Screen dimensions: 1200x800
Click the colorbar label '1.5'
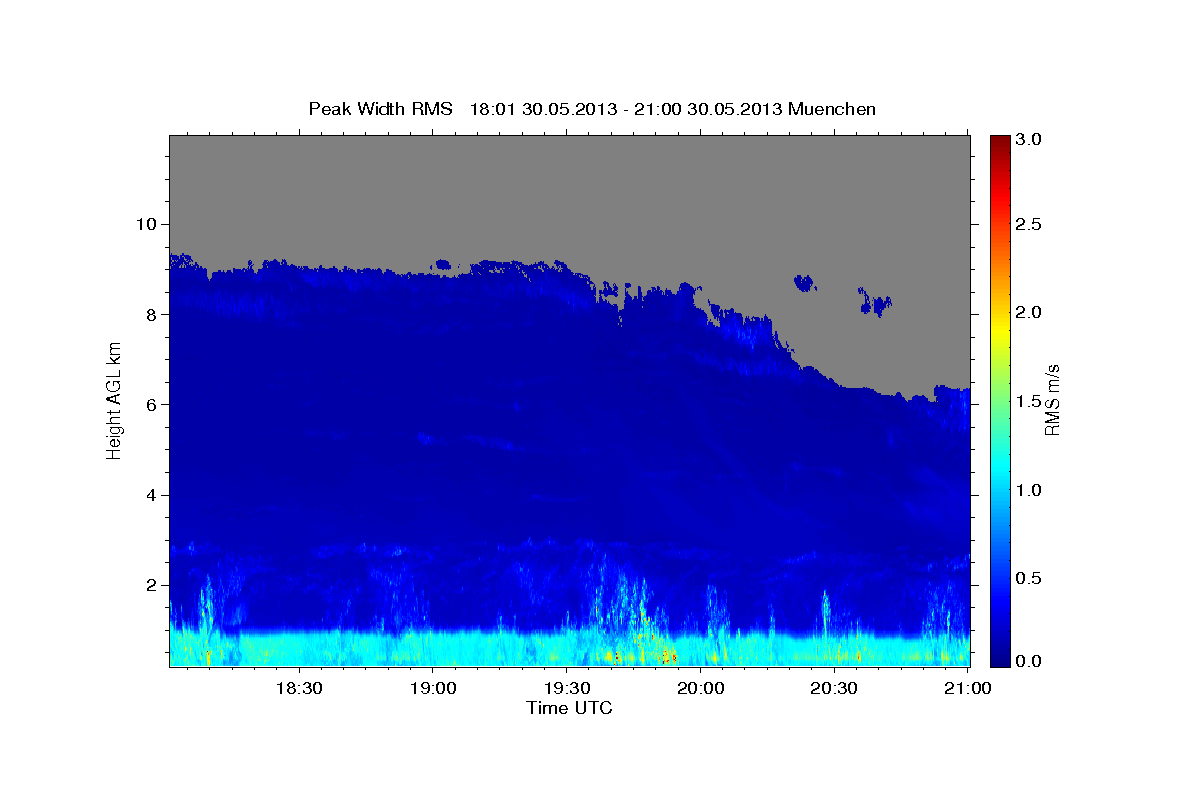click(x=1029, y=401)
